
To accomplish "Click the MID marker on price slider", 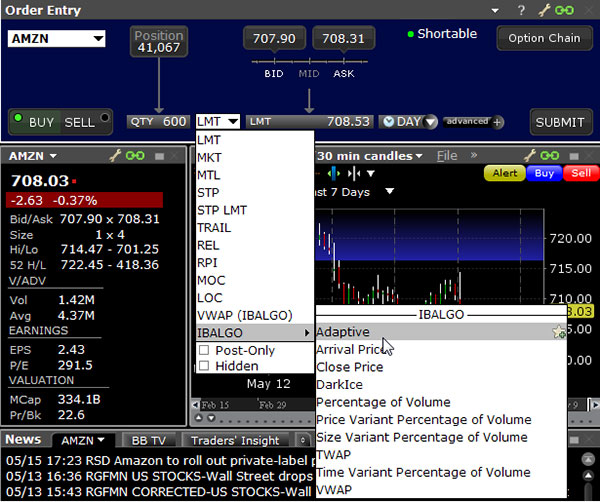I will (309, 73).
